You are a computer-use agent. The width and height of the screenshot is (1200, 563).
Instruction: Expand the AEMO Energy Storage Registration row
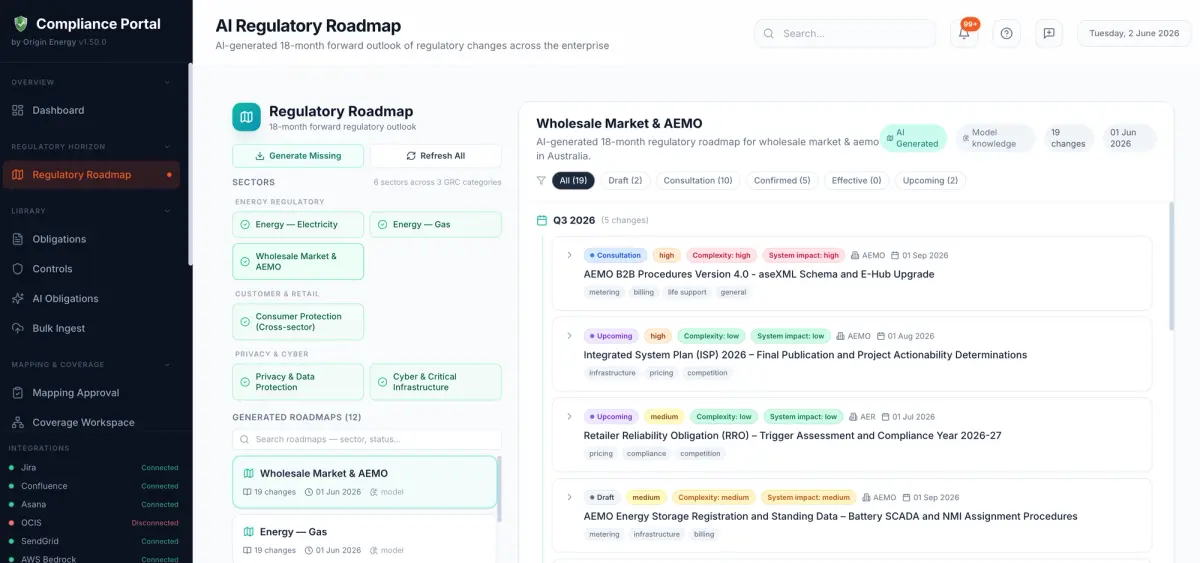[569, 497]
